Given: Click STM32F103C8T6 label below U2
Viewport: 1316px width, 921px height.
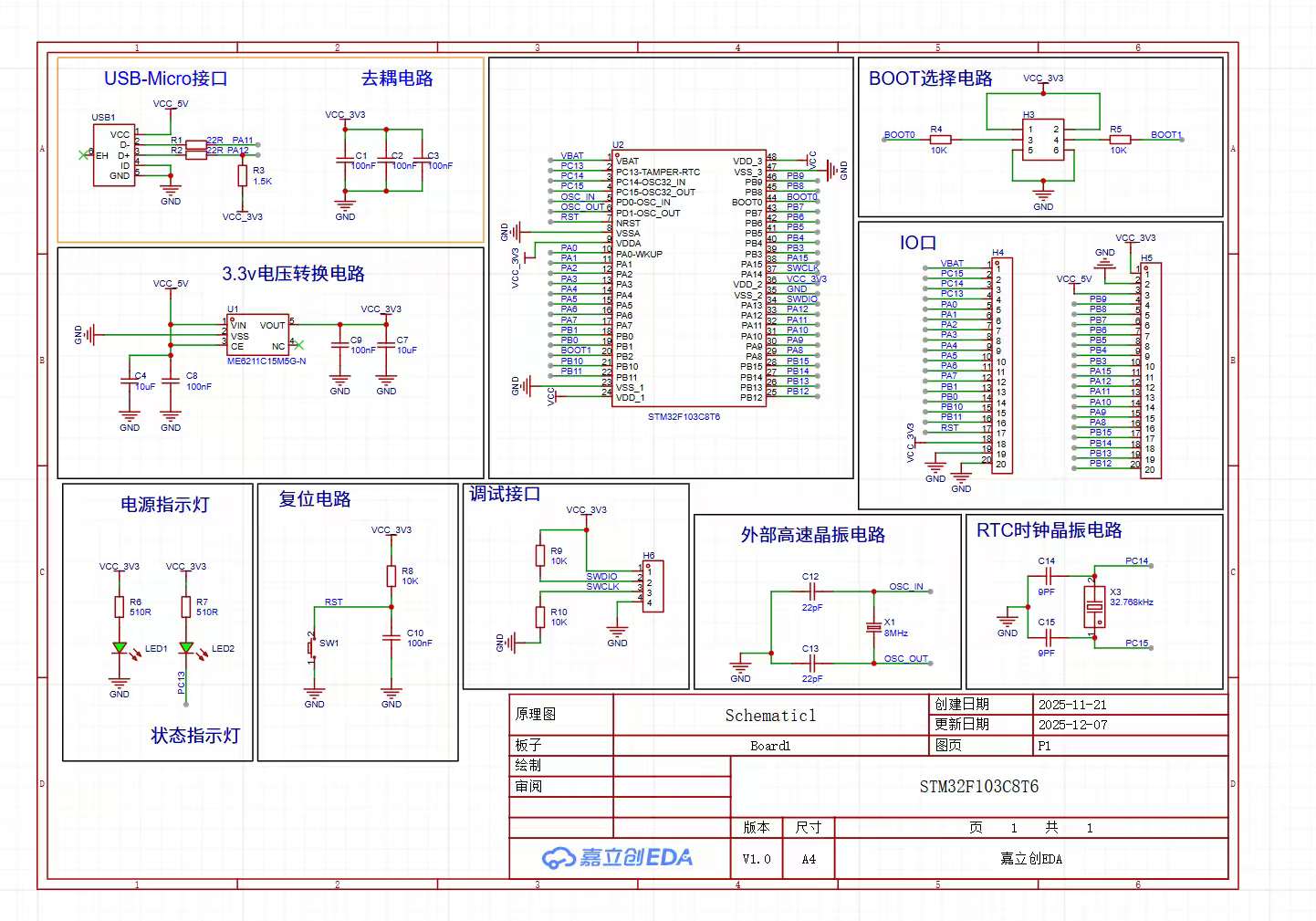Looking at the screenshot, I should [684, 417].
